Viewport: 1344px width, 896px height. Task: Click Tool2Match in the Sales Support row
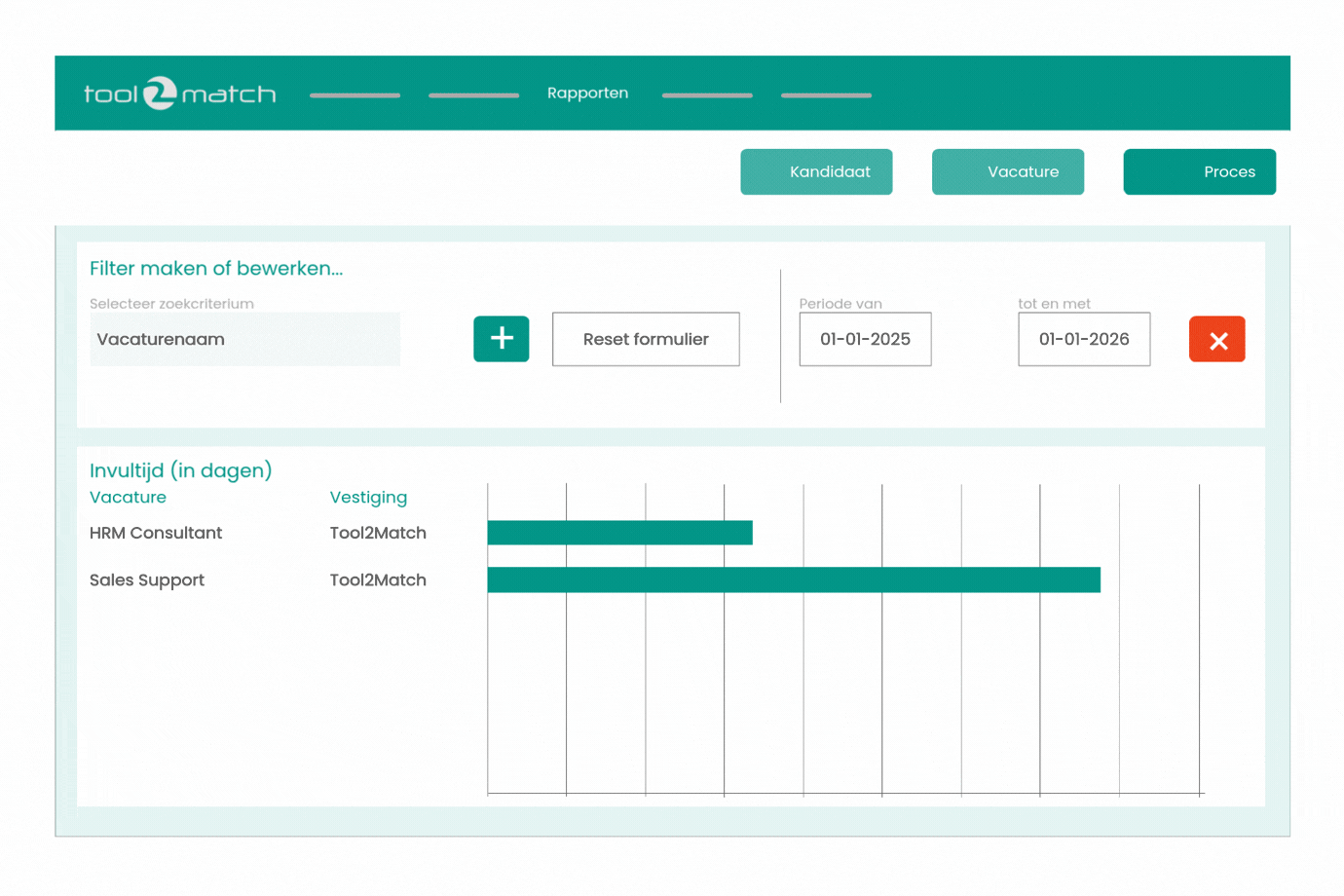coord(378,580)
